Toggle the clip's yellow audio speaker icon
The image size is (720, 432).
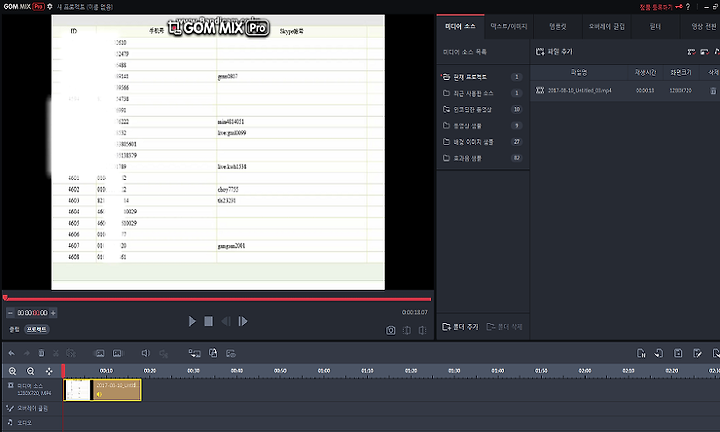99,394
